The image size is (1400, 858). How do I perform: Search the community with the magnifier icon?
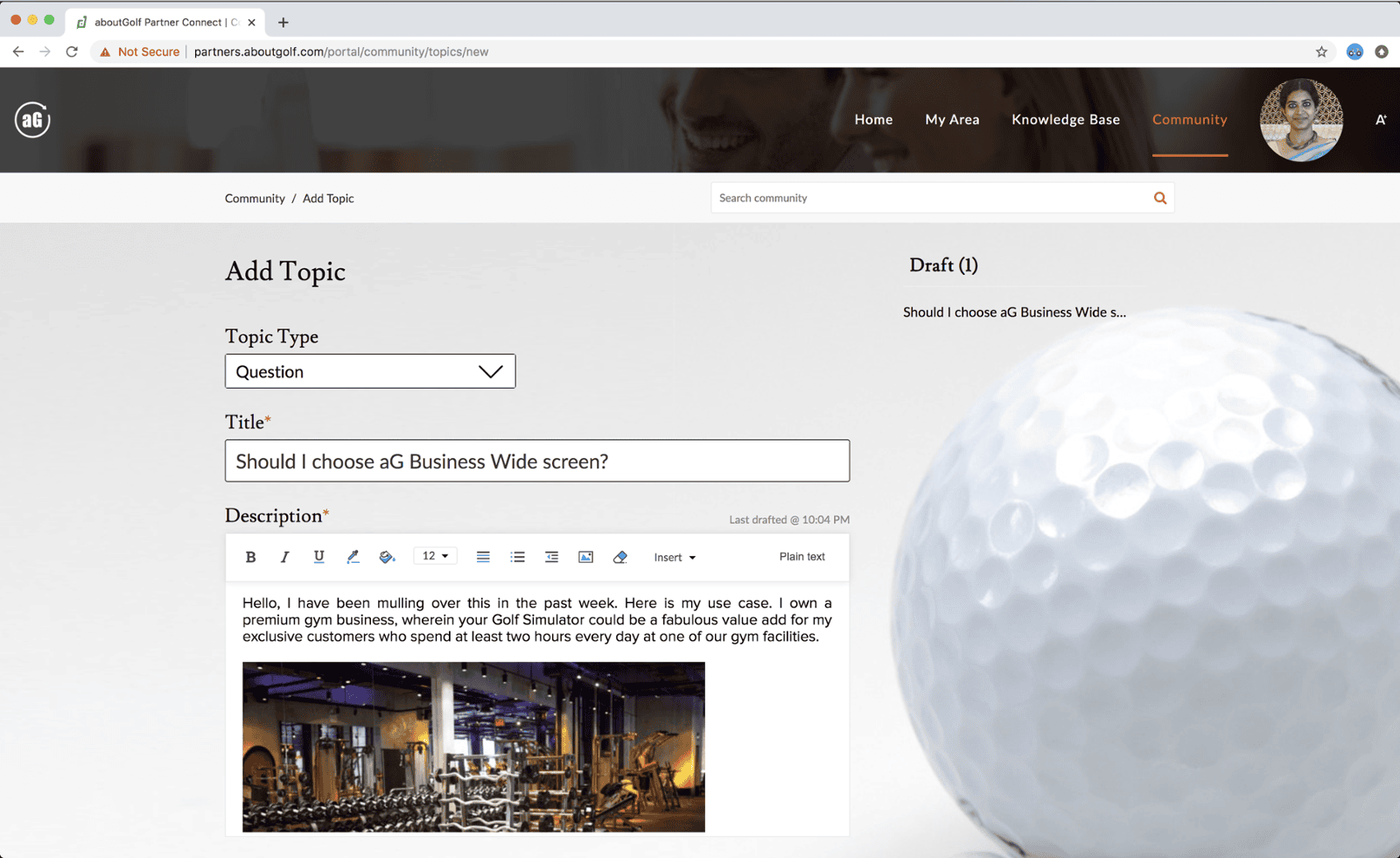click(x=1160, y=198)
